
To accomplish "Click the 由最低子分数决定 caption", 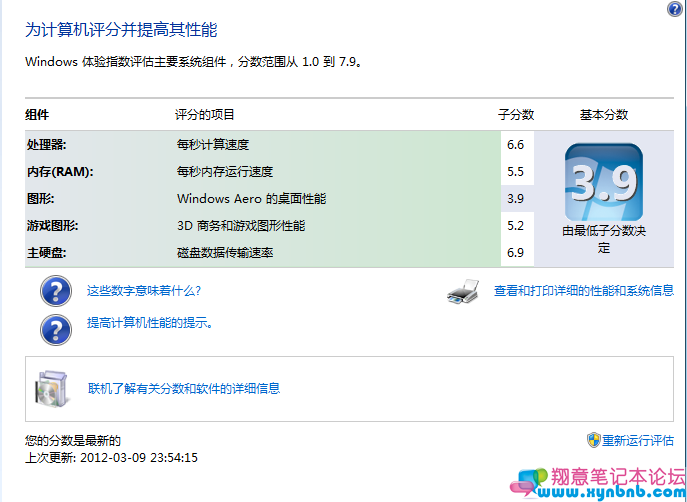I will 604,239.
